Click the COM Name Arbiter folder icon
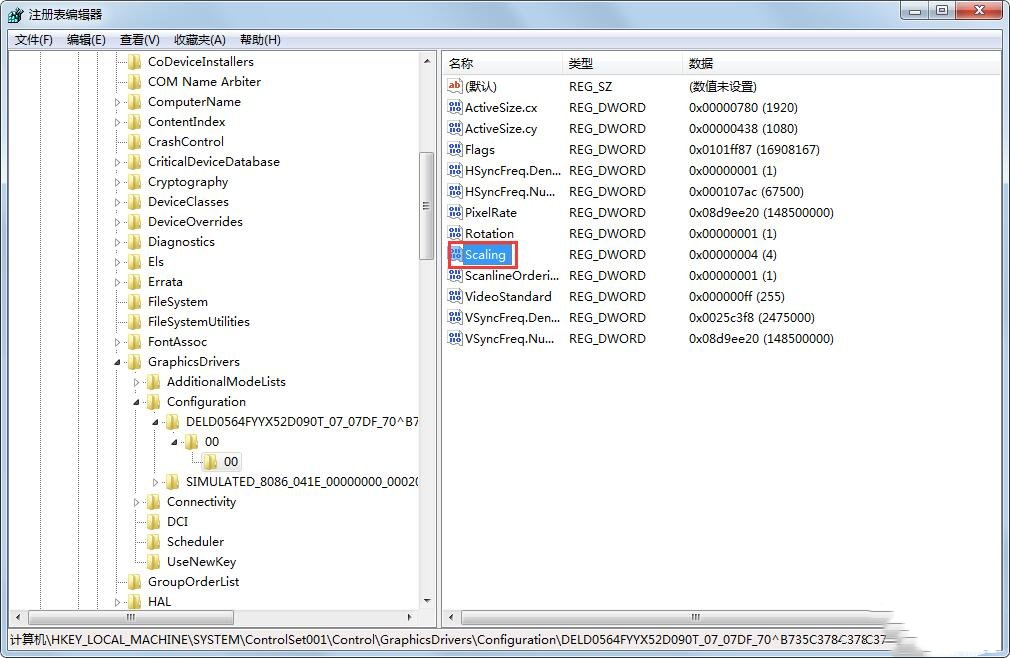This screenshot has height=658, width=1010. pos(135,82)
